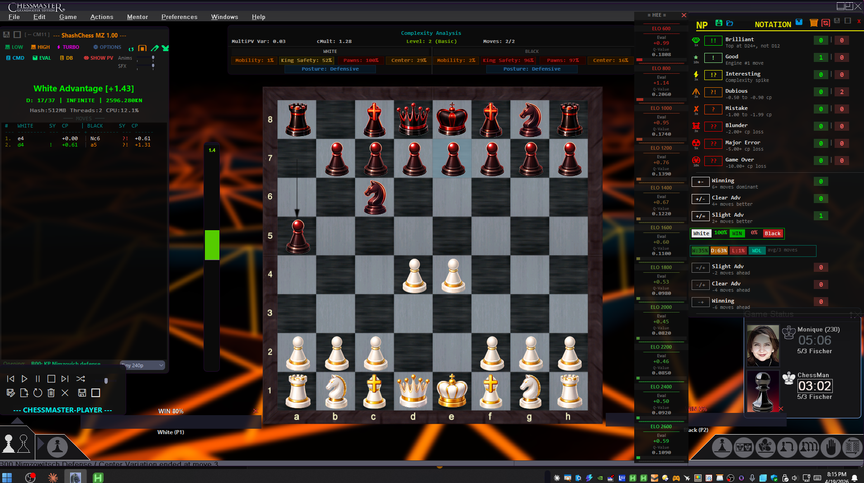Click the orange square engine stop icon
The height and width of the screenshot is (483, 864).
pos(142,48)
